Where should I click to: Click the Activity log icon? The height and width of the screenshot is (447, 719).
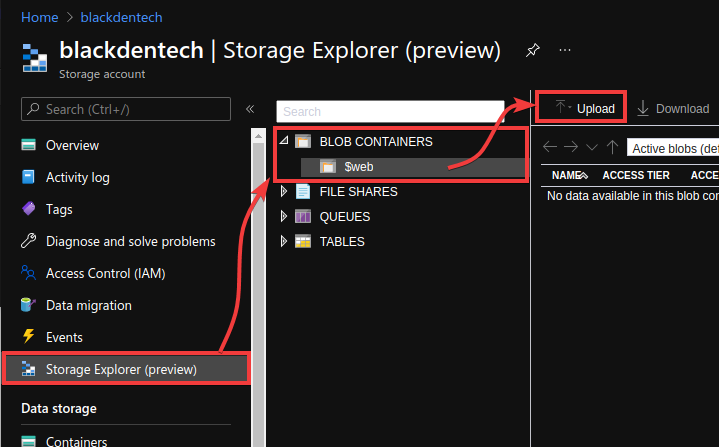pos(28,177)
